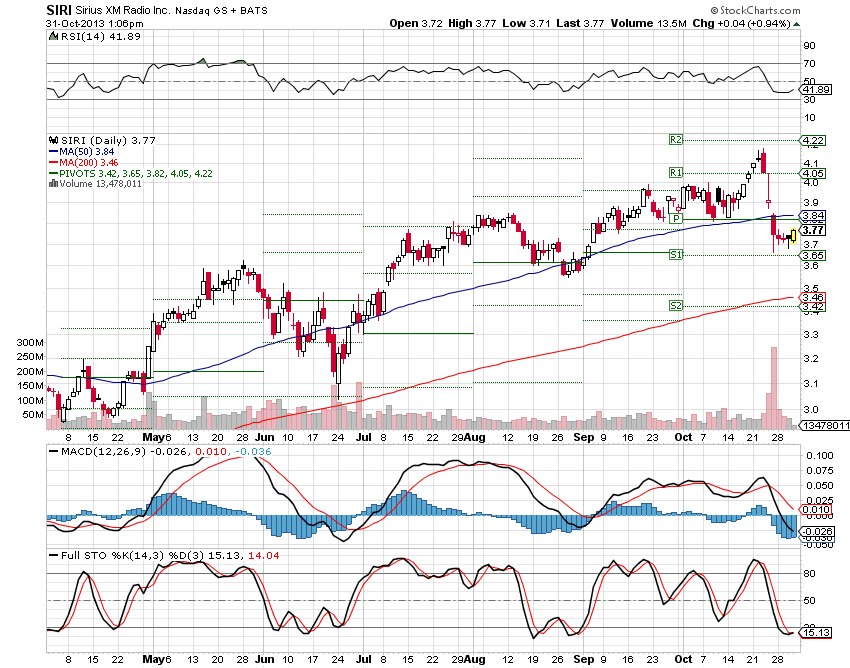The width and height of the screenshot is (850, 668).
Task: Click the MA(50) 3.84 legend text
Action: pyautogui.click(x=87, y=152)
